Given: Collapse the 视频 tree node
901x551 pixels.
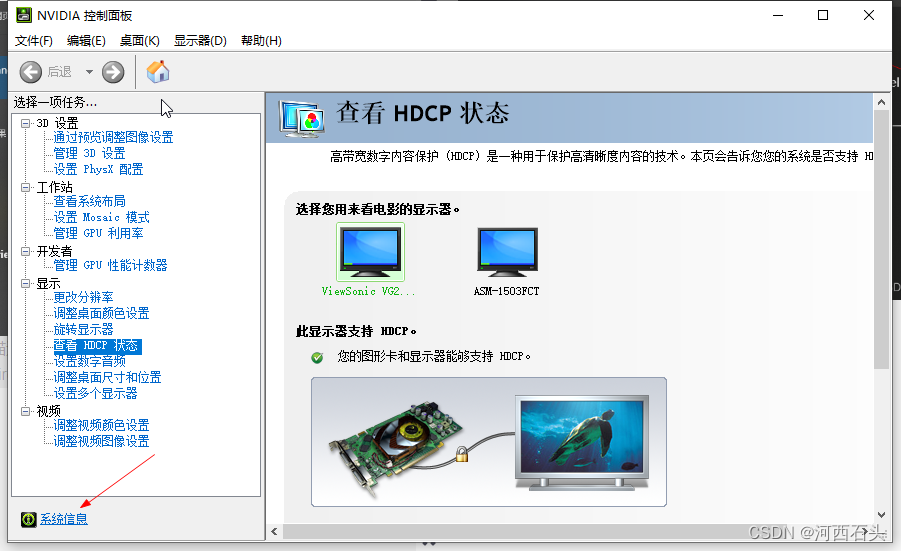Looking at the screenshot, I should coord(26,411).
